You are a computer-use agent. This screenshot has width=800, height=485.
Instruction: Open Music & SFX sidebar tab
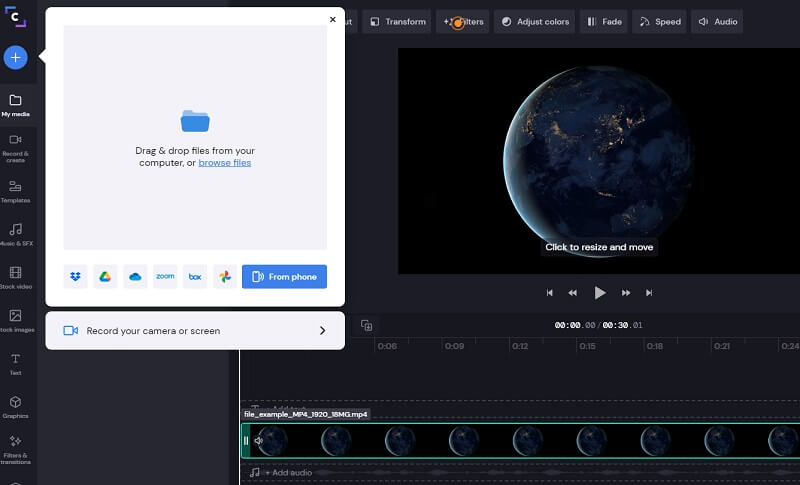16,234
